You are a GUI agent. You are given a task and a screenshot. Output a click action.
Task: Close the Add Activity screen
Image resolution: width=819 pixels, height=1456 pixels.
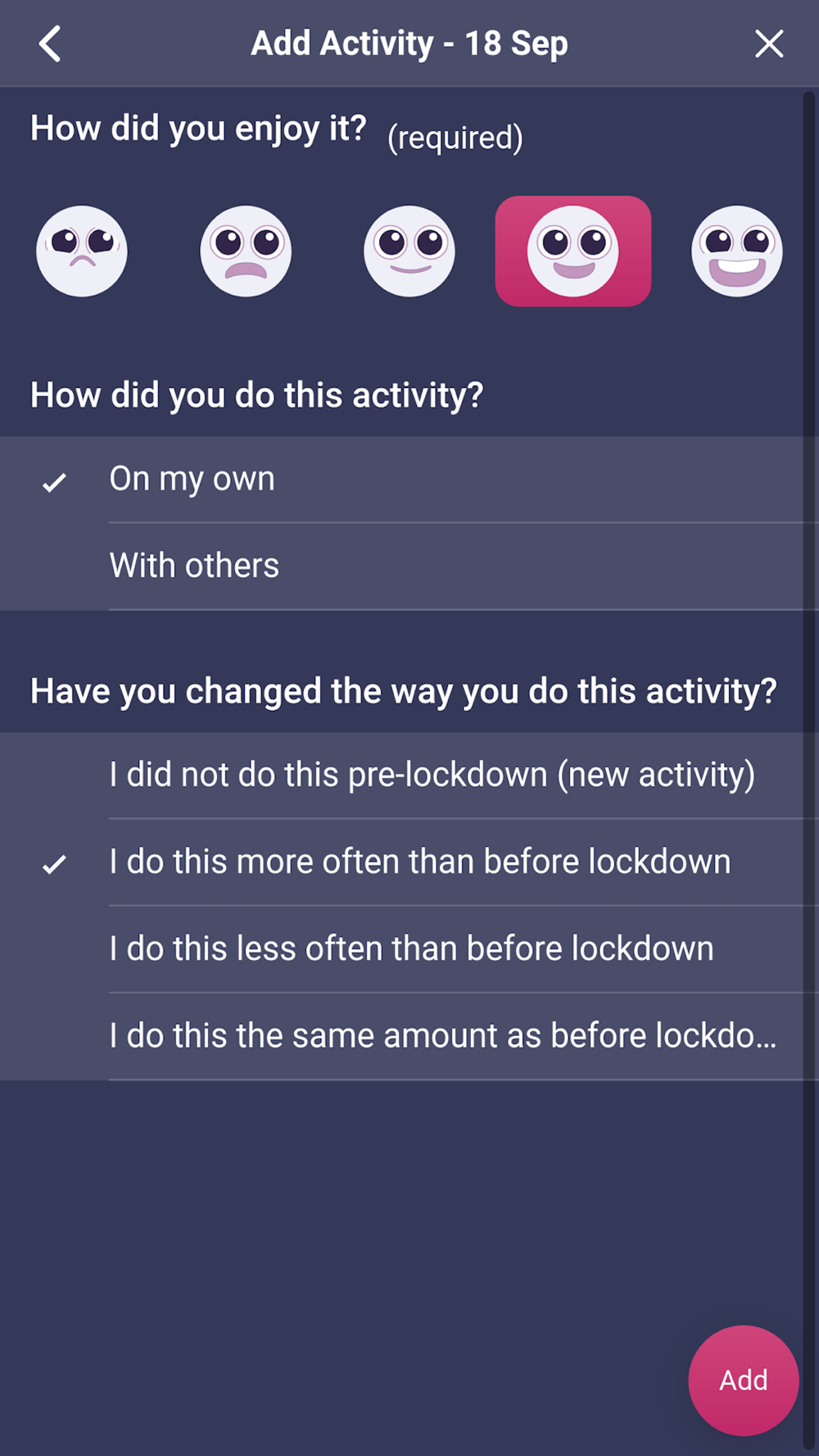769,43
